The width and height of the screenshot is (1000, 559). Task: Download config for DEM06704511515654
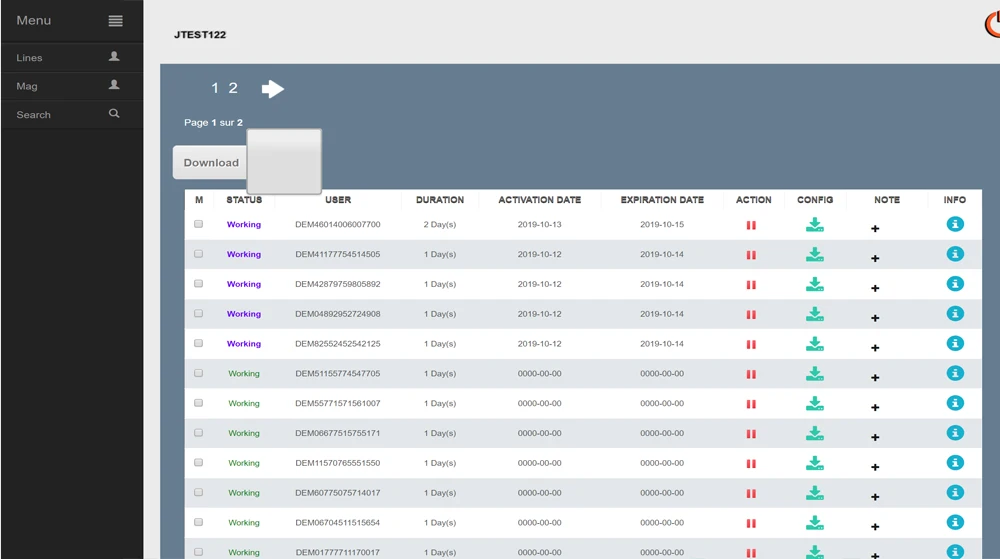coord(814,523)
